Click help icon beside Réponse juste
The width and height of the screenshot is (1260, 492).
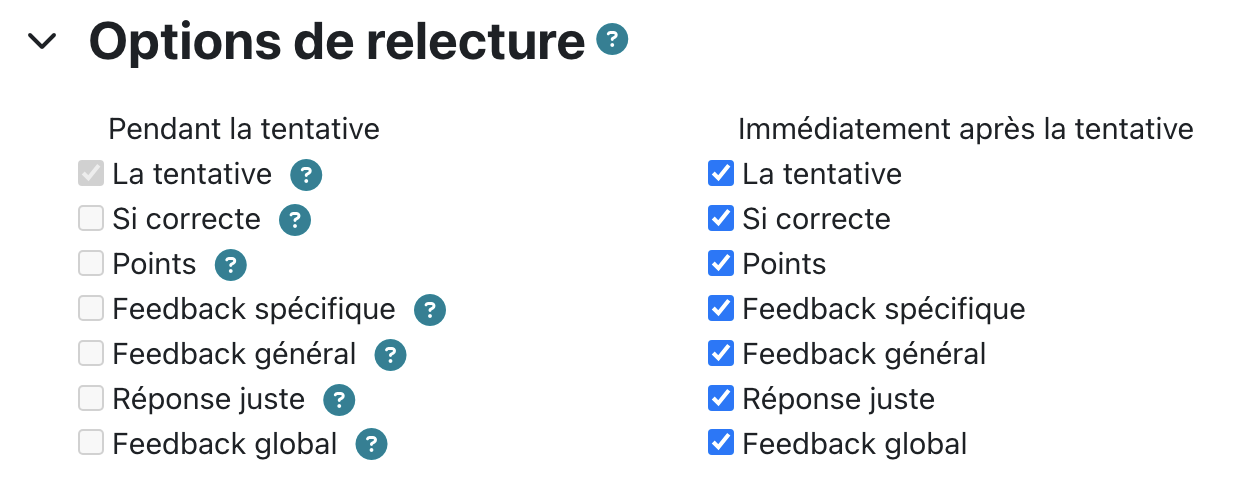pyautogui.click(x=339, y=400)
